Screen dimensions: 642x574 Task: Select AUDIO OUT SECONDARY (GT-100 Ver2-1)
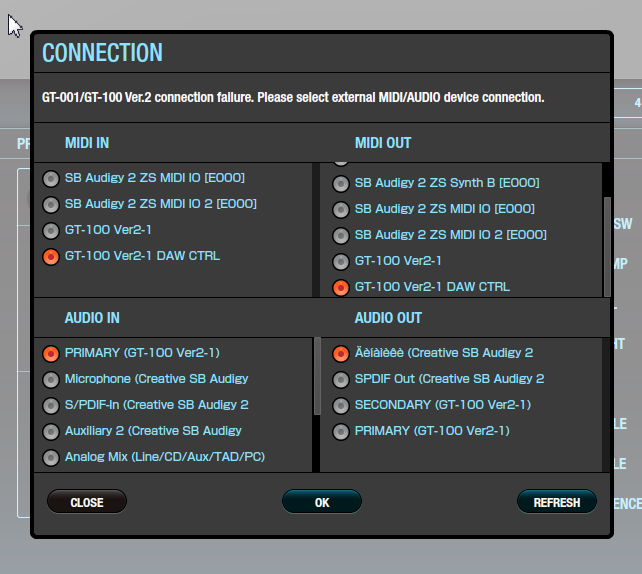point(341,406)
